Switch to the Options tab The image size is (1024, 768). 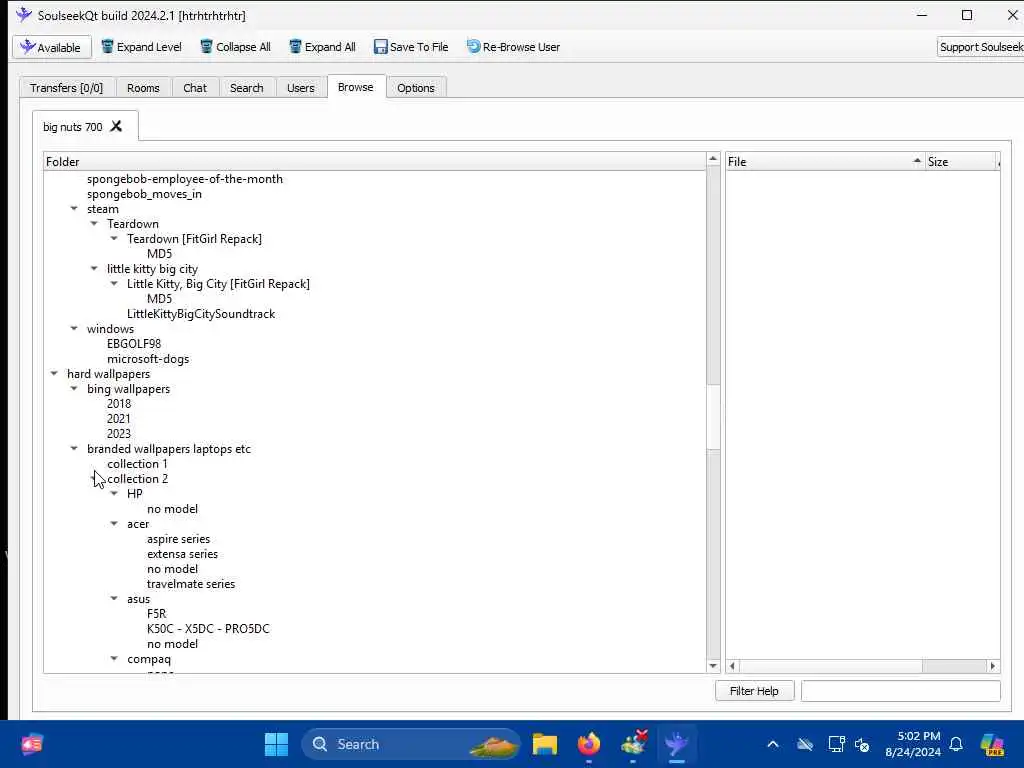click(415, 88)
